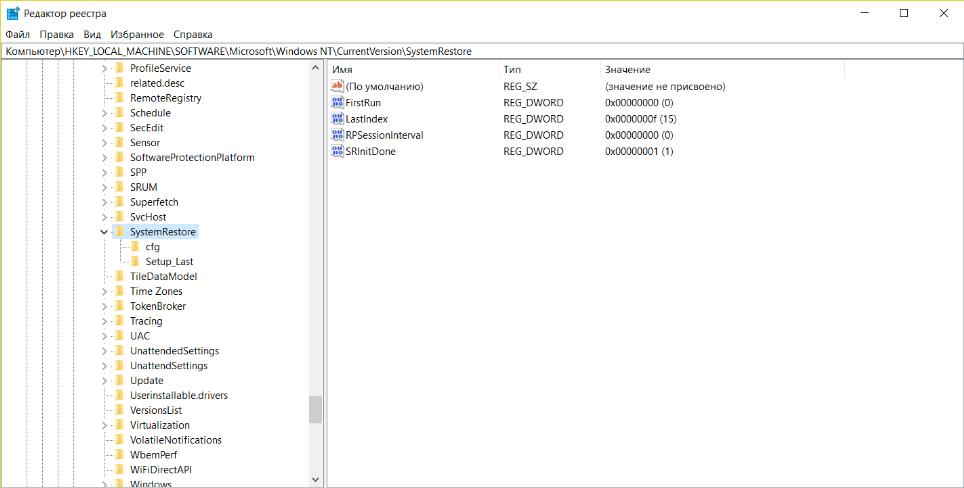
Task: Click the SPP folder icon
Action: 119,172
